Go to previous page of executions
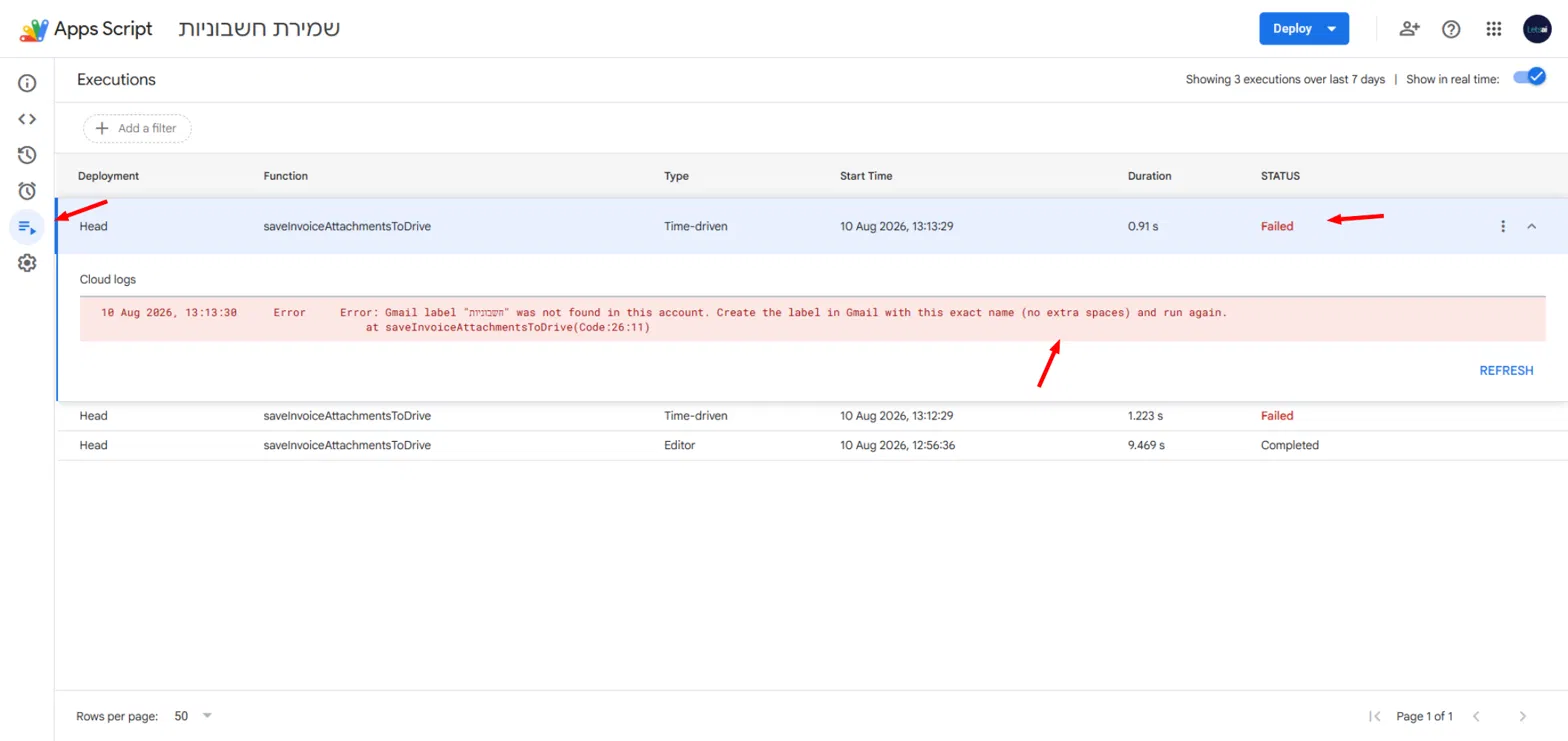The image size is (1568, 741). (1476, 716)
